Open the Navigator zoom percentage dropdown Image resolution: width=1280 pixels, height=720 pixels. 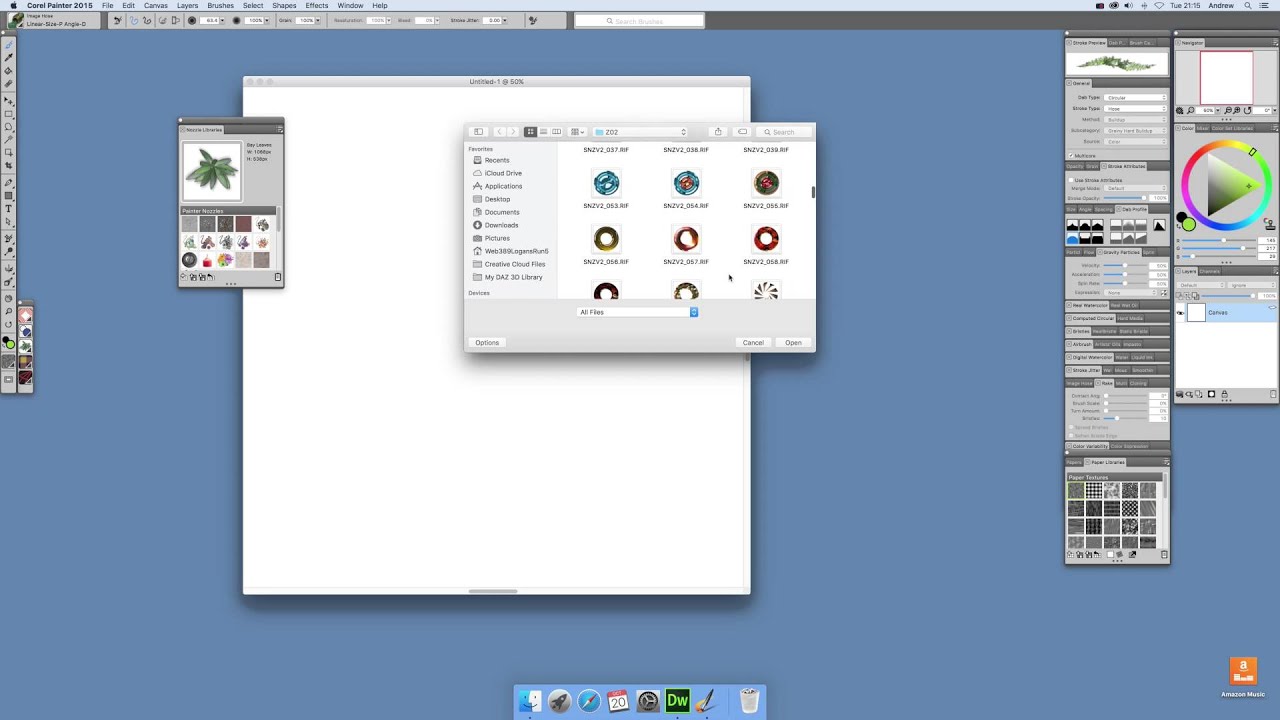1217,111
